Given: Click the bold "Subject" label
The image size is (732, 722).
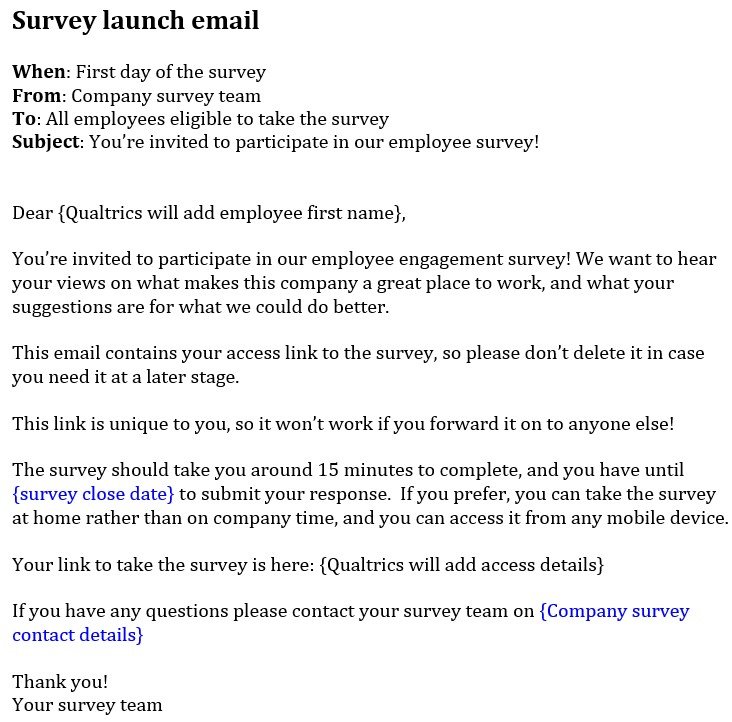Looking at the screenshot, I should click(x=46, y=142).
